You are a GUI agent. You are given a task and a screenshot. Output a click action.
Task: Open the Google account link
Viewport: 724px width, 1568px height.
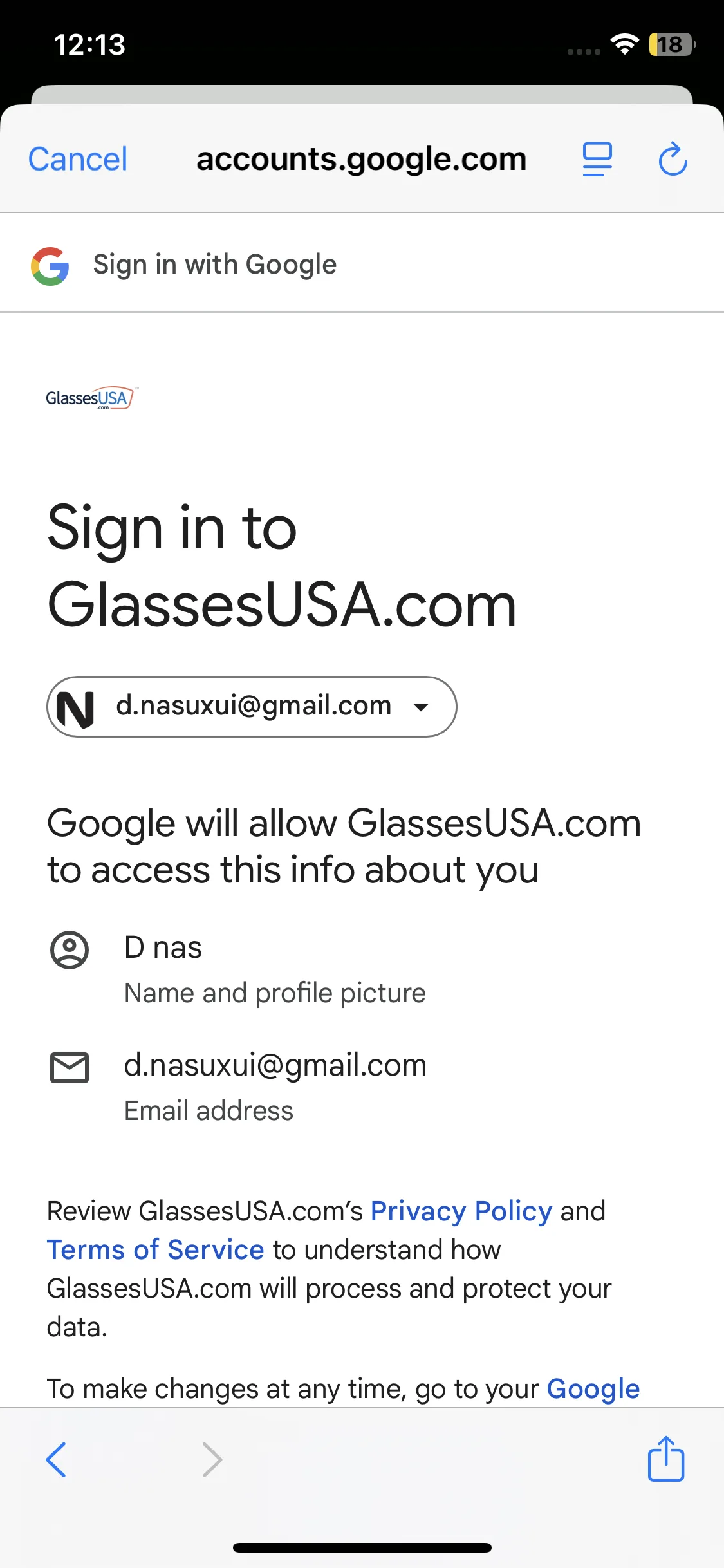(593, 1389)
